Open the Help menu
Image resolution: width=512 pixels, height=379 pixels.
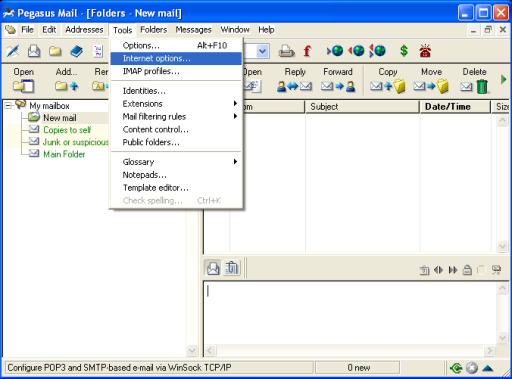[x=266, y=30]
